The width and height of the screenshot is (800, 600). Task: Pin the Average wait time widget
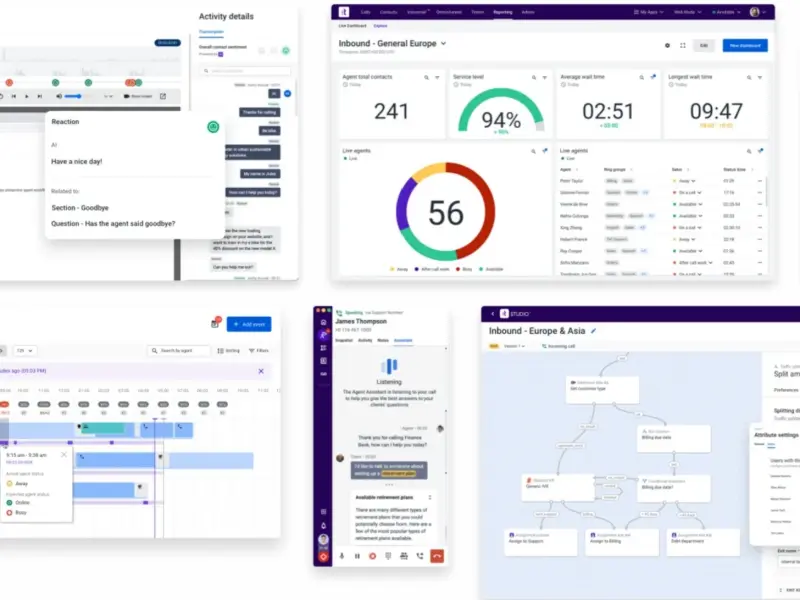(x=653, y=77)
